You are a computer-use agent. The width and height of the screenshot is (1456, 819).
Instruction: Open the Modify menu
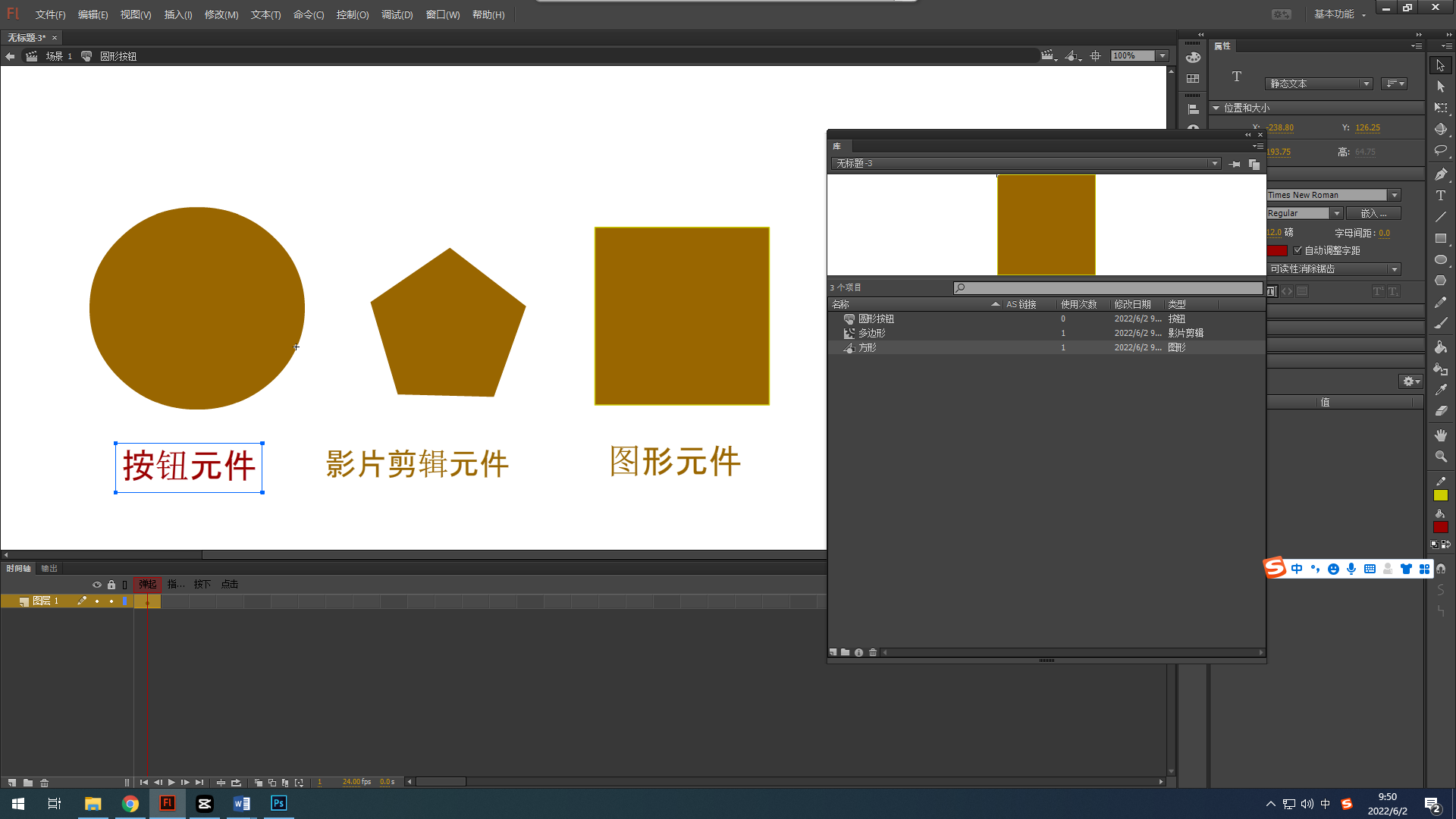click(221, 14)
